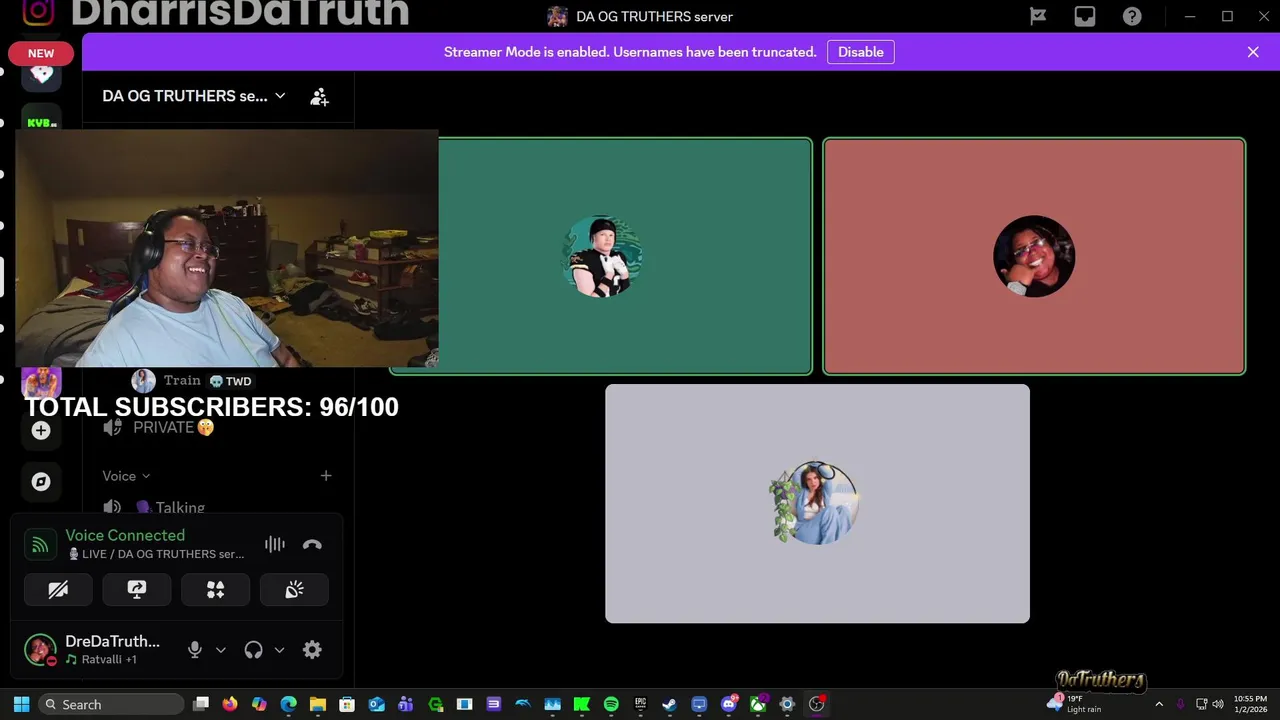Open Steam from the taskbar
The width and height of the screenshot is (1280, 720).
669,704
